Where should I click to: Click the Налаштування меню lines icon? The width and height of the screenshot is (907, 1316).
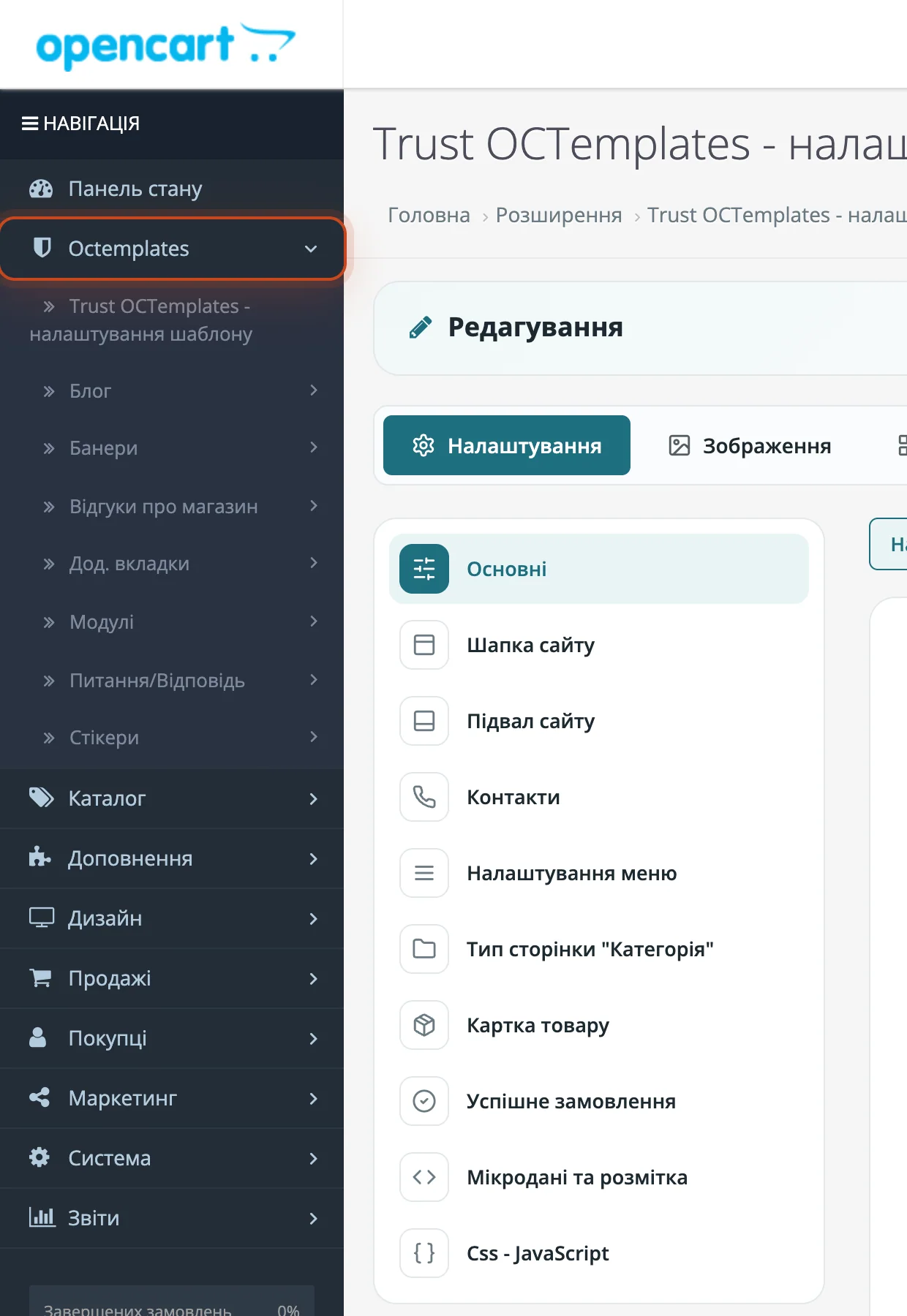(x=424, y=873)
